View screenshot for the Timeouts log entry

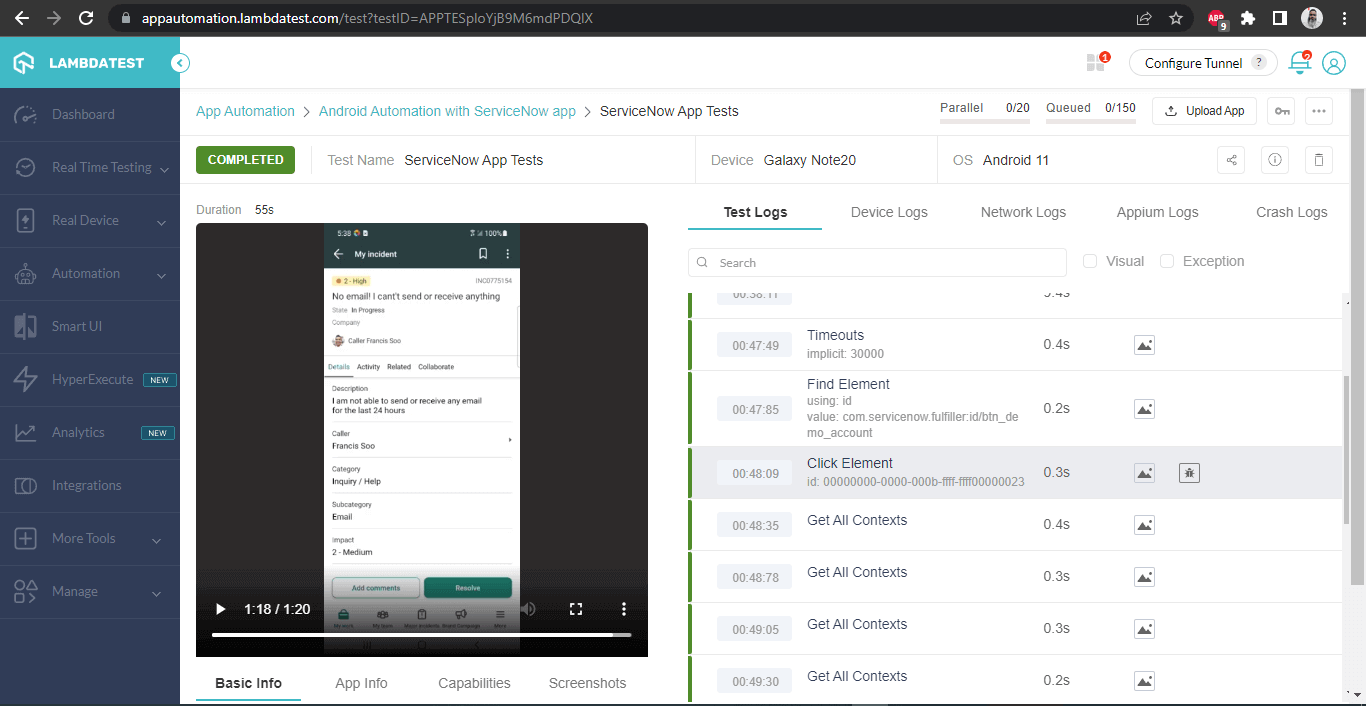(1144, 344)
